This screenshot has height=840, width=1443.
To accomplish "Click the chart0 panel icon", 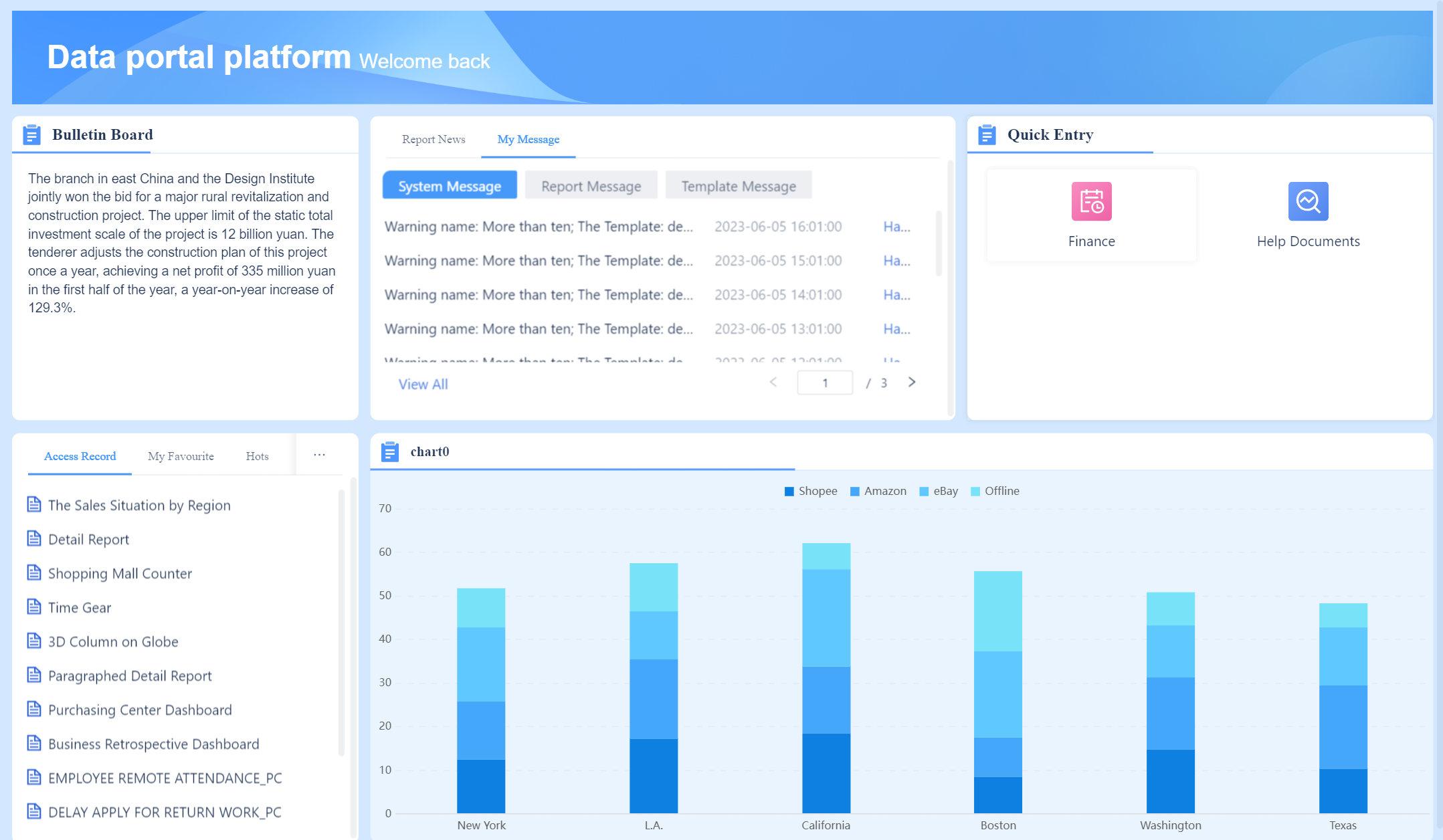I will [390, 451].
